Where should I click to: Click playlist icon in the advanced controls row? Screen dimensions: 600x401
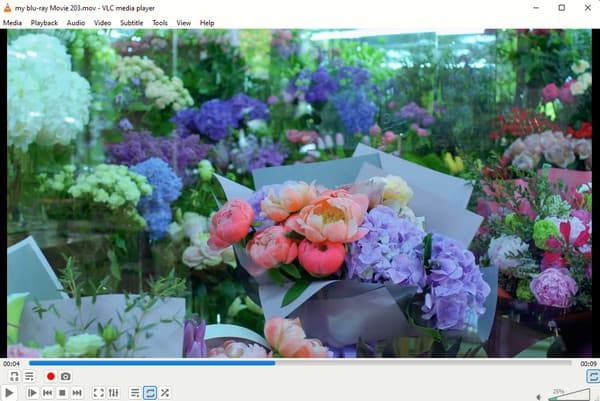29,376
